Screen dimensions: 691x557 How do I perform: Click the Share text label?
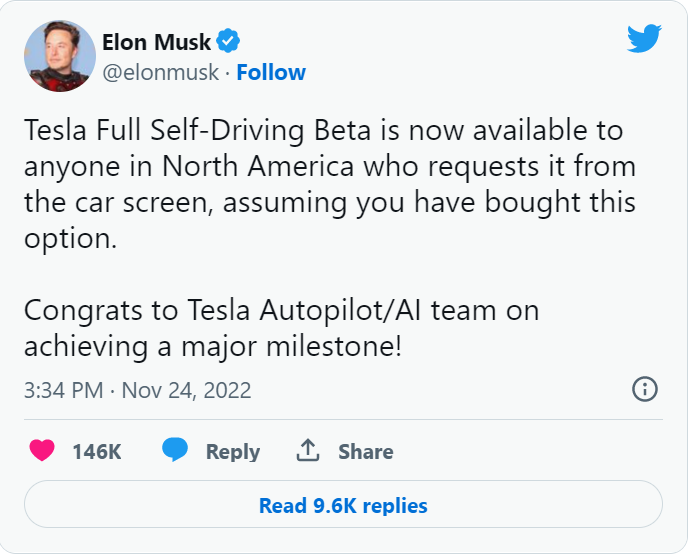pyautogui.click(x=365, y=452)
